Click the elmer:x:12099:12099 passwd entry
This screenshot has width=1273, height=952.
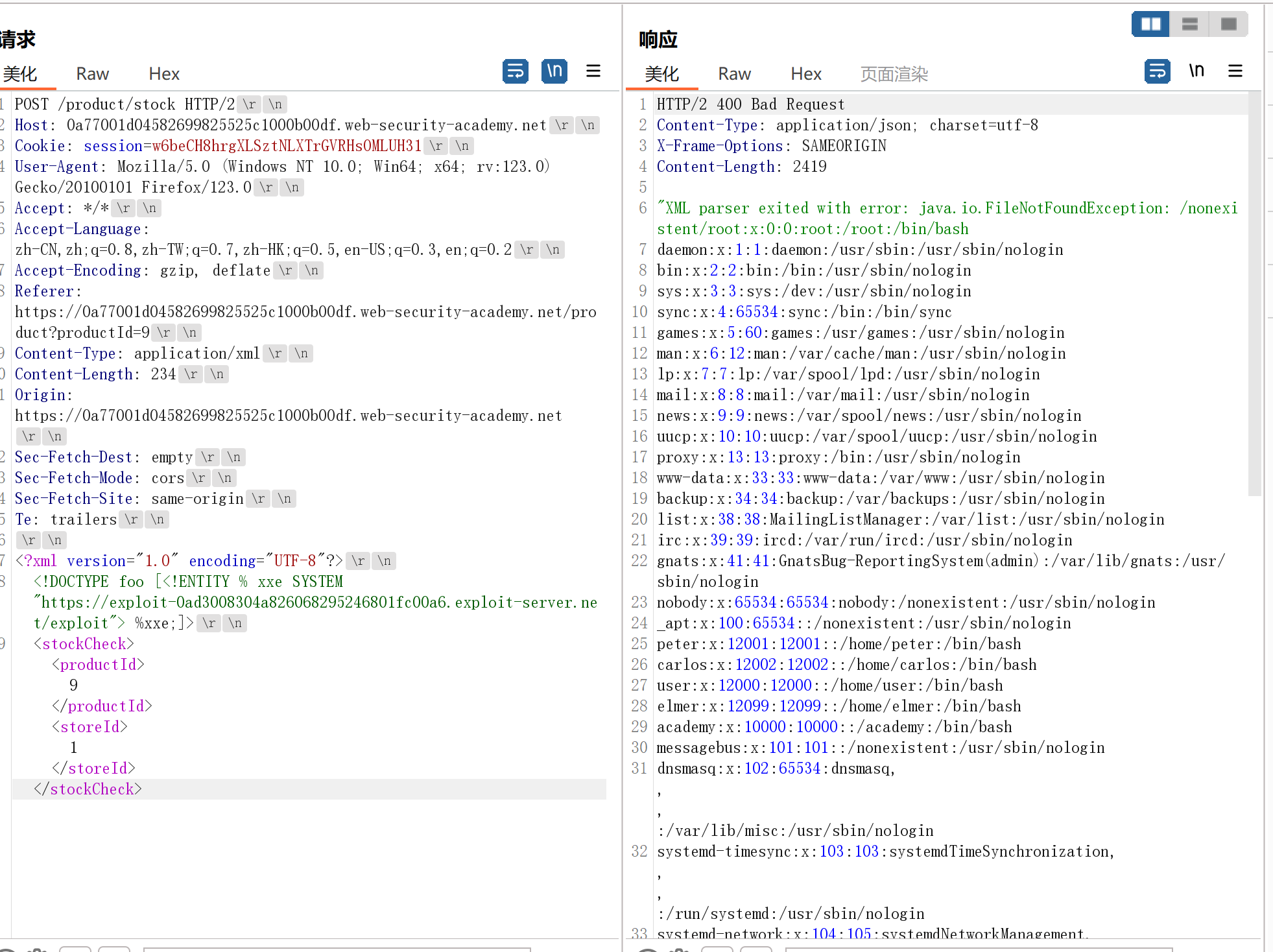click(839, 706)
